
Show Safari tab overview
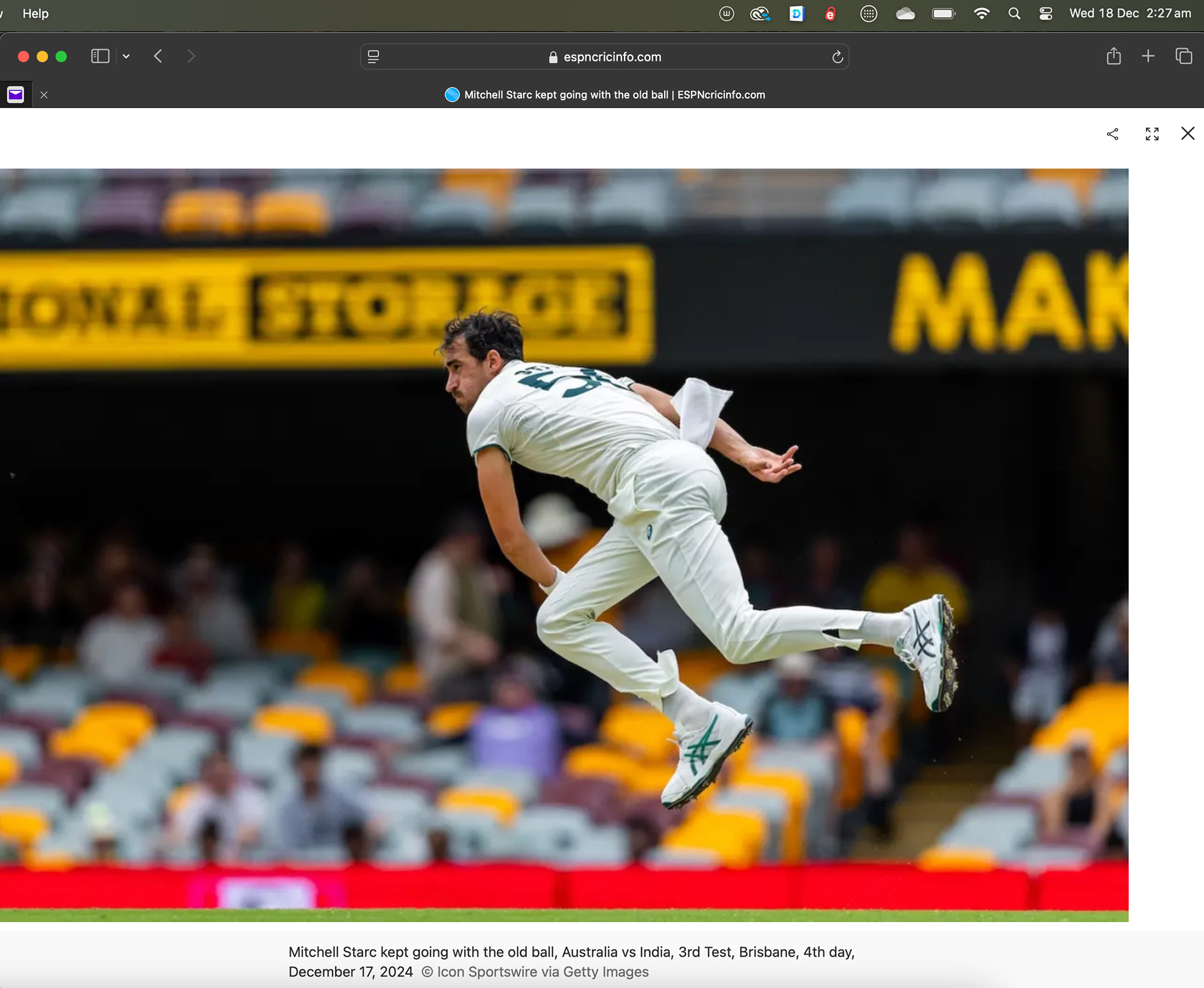tap(1183, 56)
